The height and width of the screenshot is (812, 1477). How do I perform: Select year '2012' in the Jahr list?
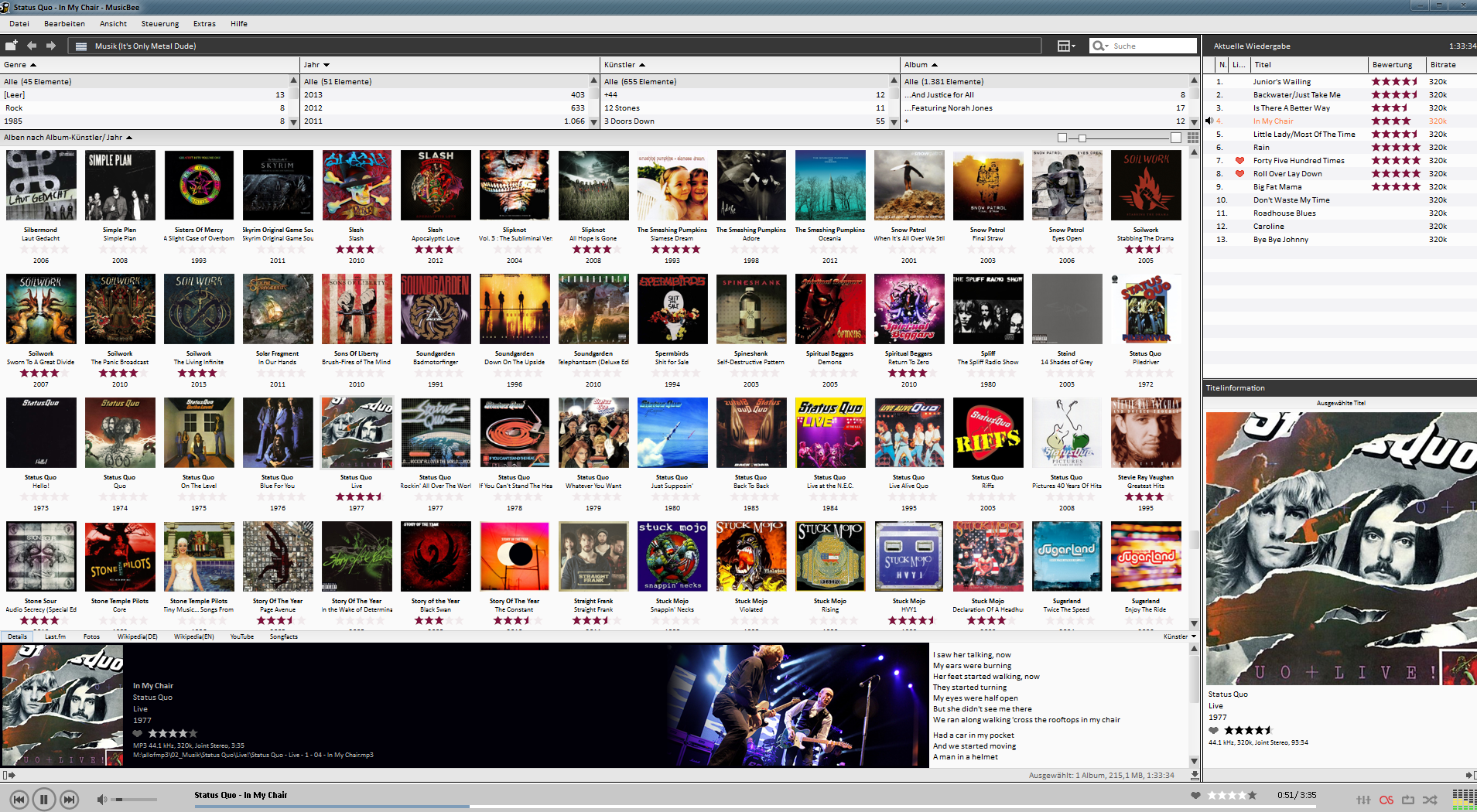445,108
